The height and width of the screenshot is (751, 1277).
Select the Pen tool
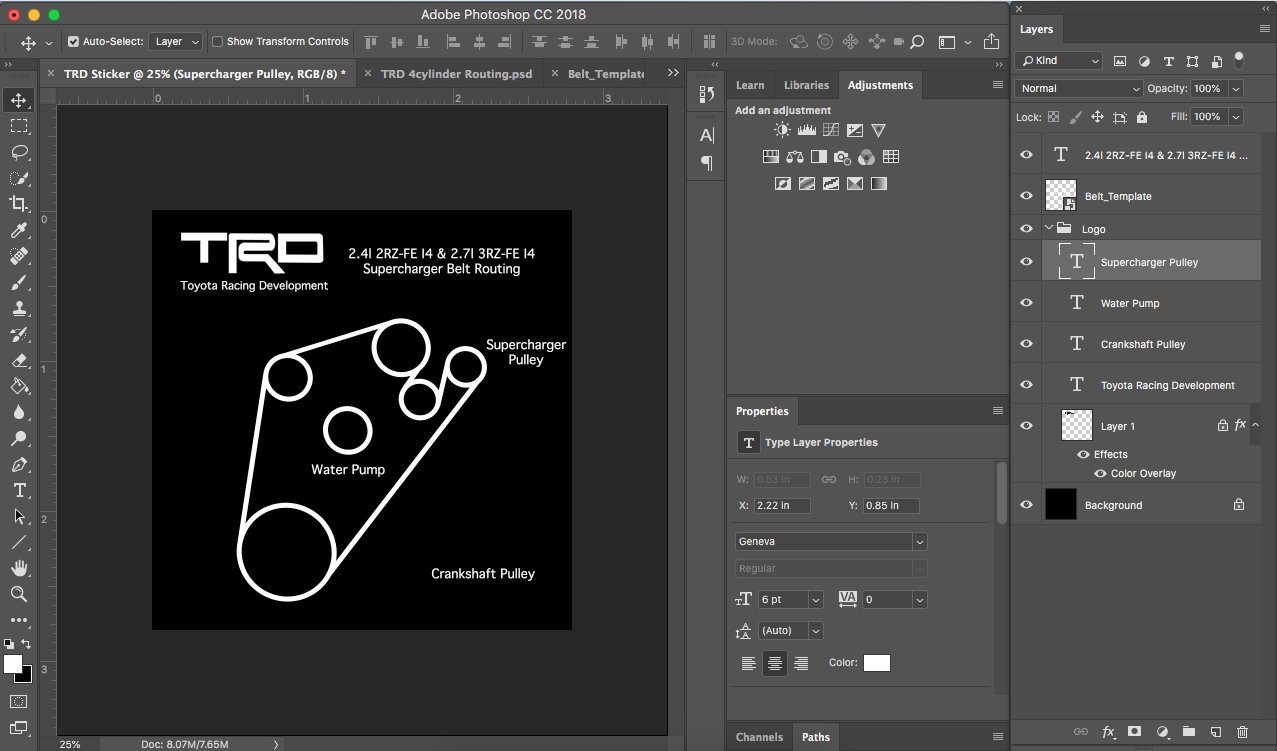18,464
